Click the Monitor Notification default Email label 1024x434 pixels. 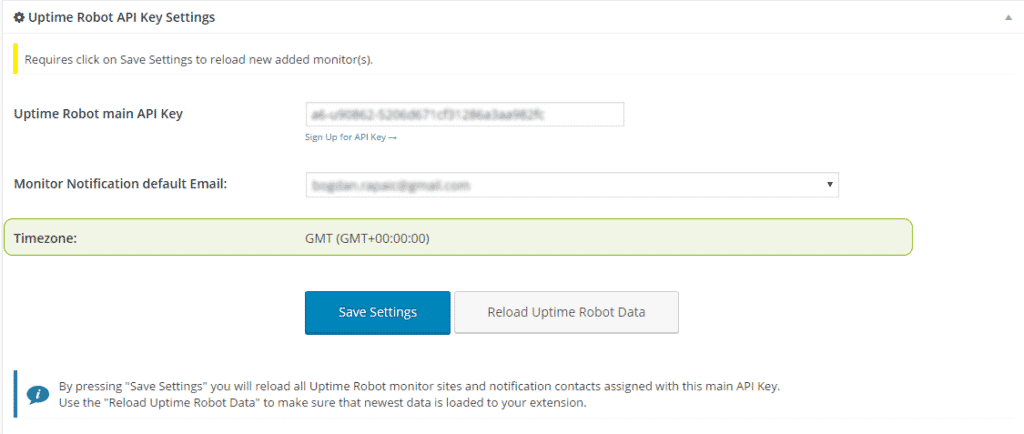pyautogui.click(x=120, y=184)
